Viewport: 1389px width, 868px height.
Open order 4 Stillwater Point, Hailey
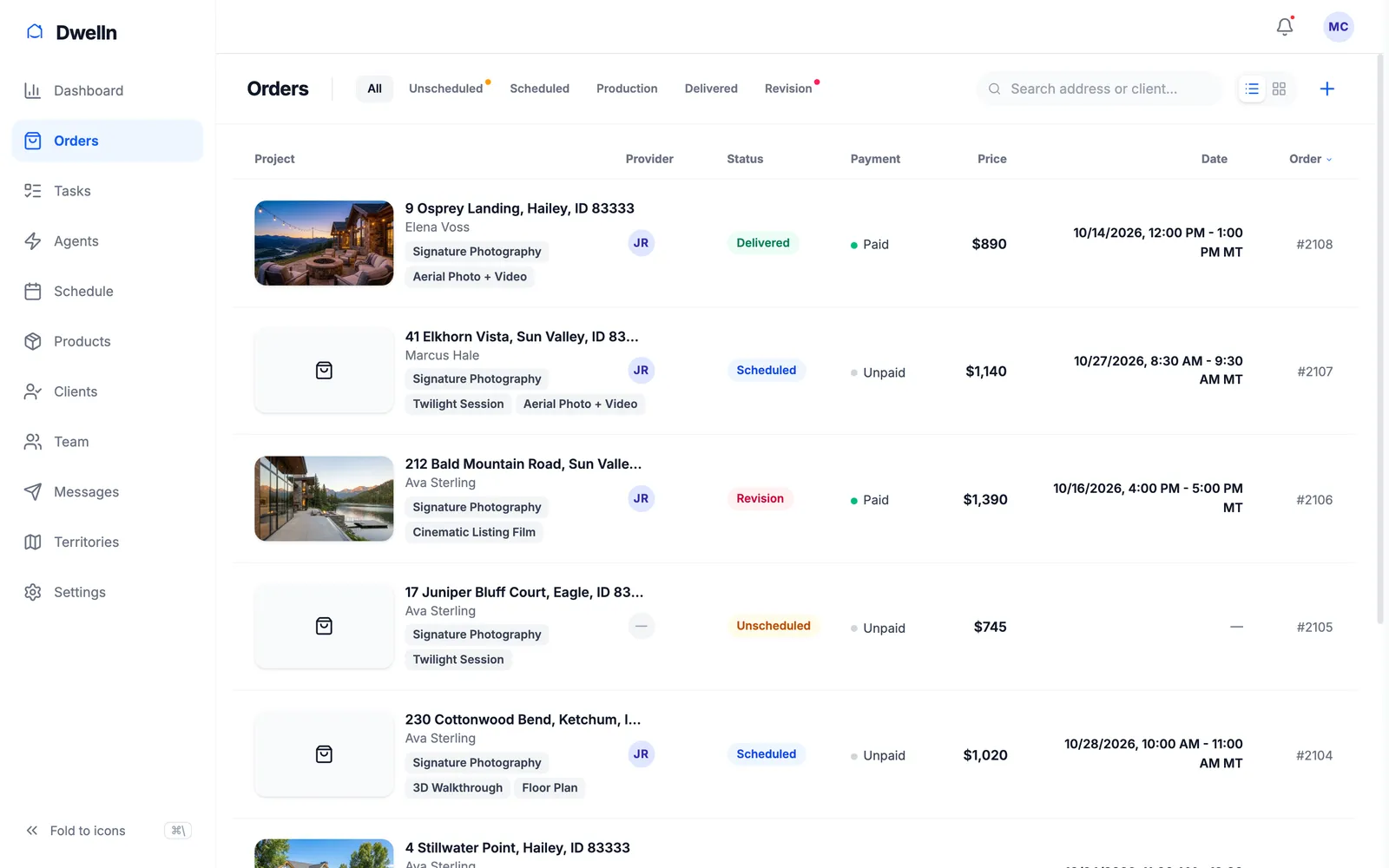(517, 848)
